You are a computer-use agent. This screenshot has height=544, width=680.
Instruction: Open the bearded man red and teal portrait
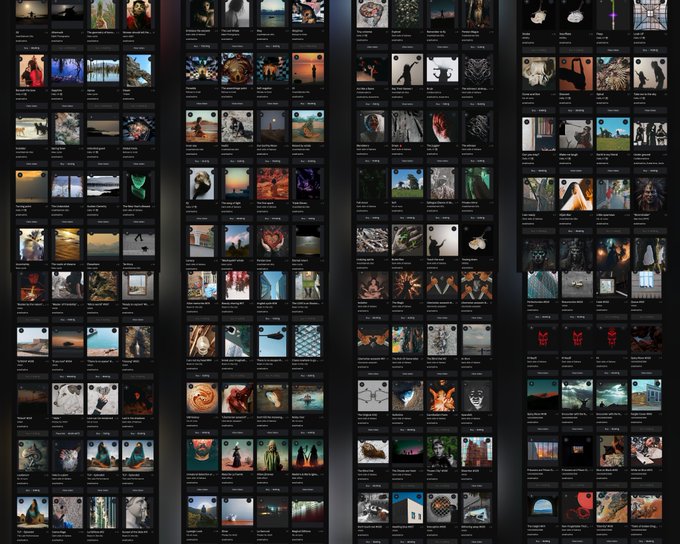pos(202,455)
